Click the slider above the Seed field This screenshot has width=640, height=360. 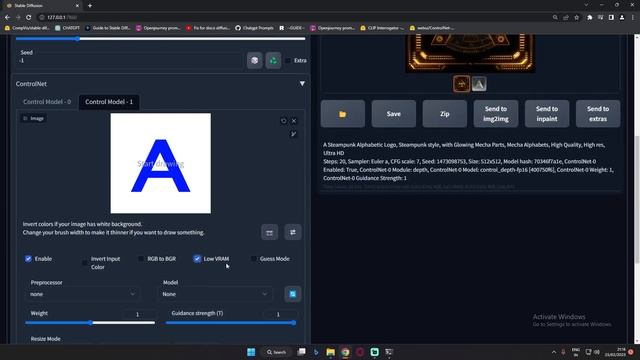[x=160, y=39]
